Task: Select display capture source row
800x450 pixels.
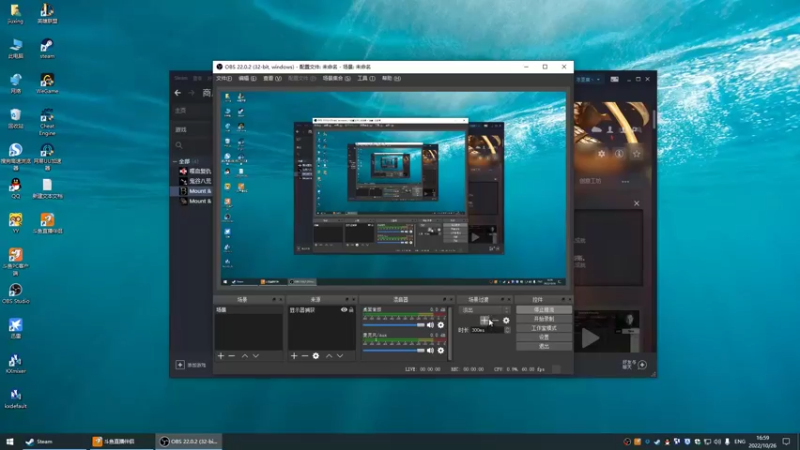Action: (321, 310)
